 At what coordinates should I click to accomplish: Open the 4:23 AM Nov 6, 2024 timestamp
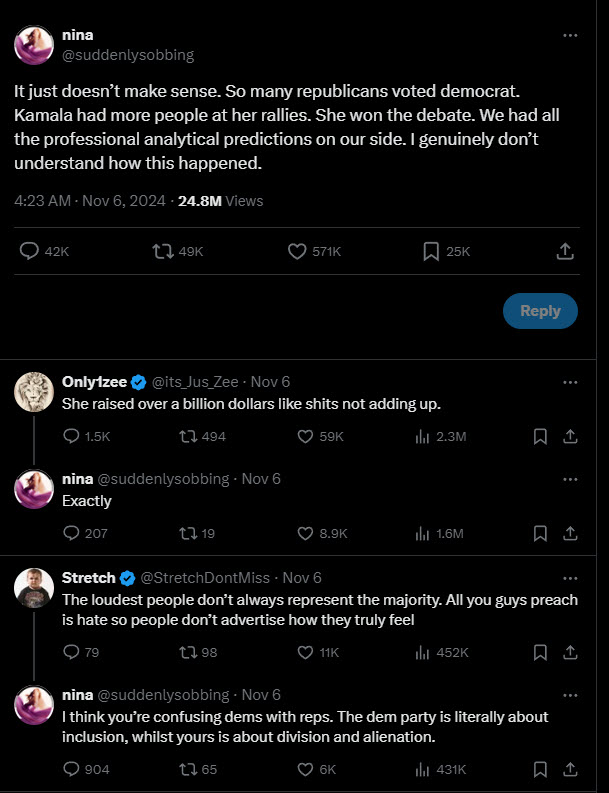click(x=90, y=201)
